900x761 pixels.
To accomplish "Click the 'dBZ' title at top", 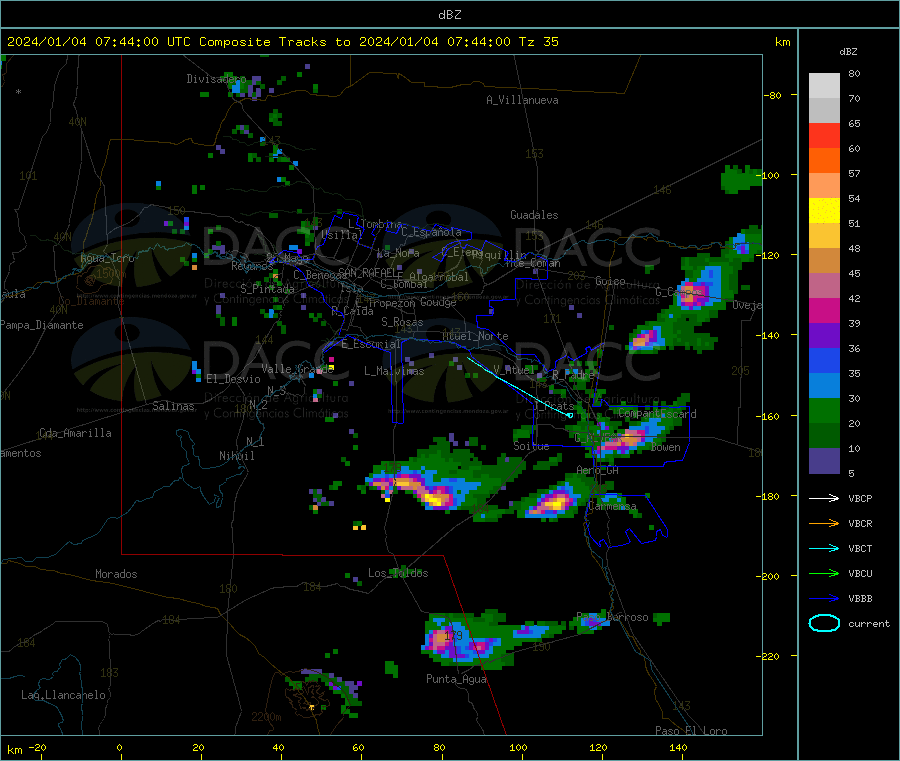I will click(x=449, y=15).
